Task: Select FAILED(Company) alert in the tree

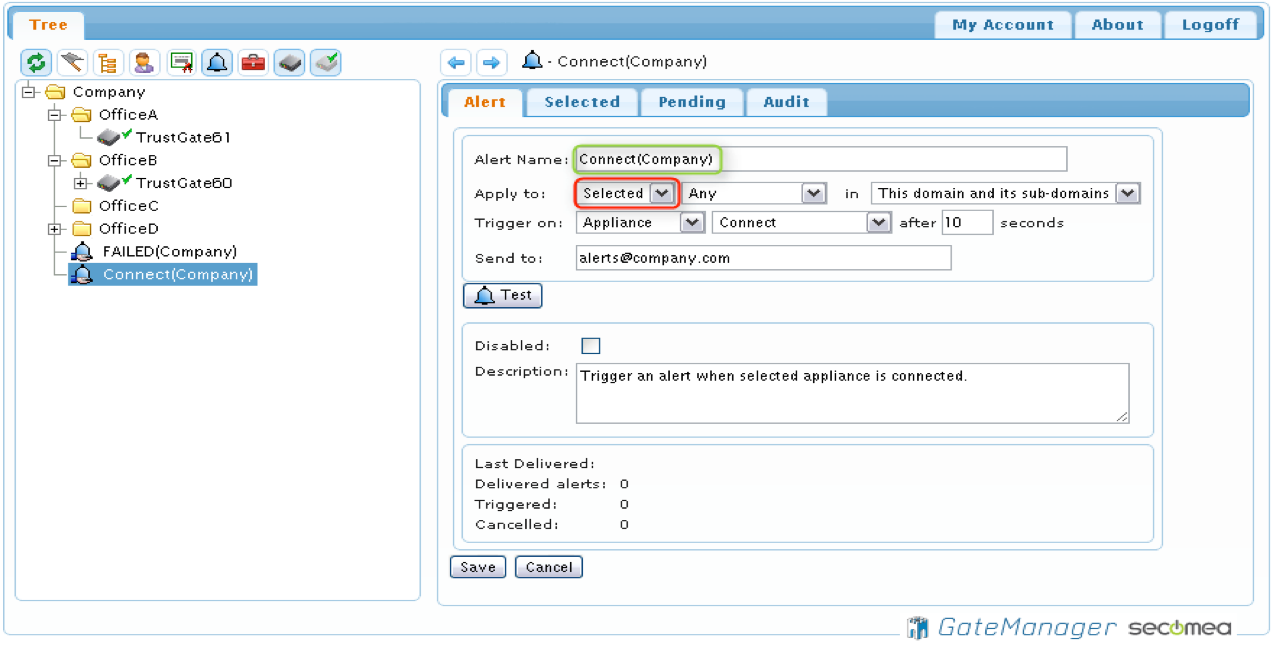Action: 170,252
